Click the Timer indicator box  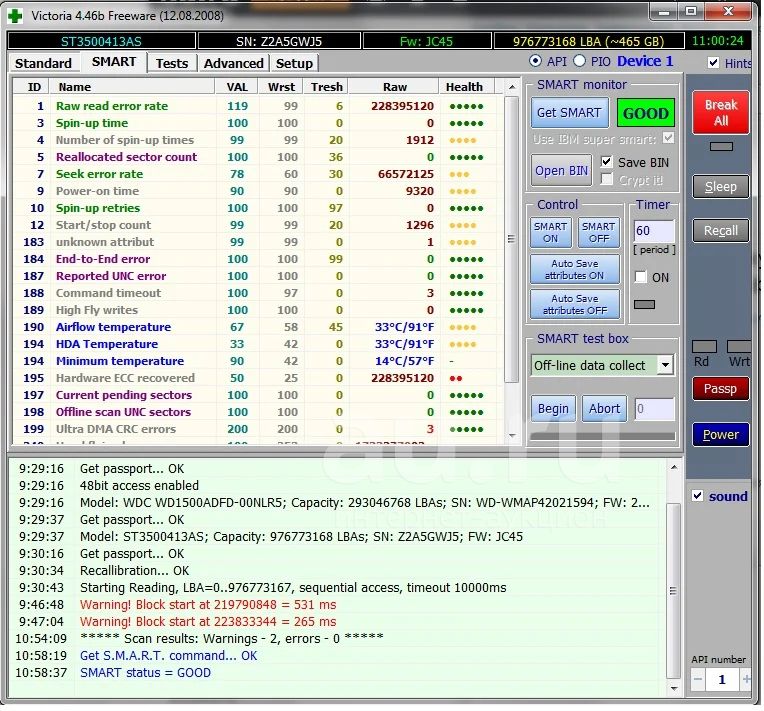(644, 305)
